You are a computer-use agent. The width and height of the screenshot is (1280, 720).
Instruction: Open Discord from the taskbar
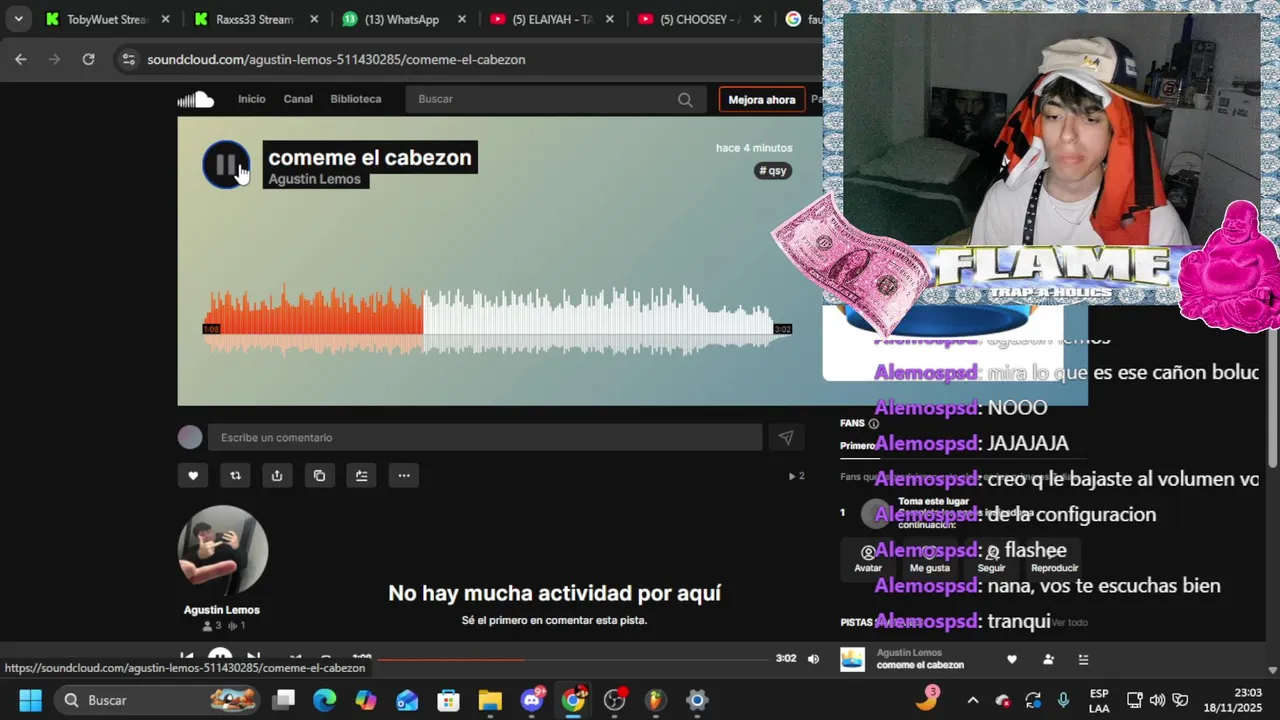tap(532, 700)
